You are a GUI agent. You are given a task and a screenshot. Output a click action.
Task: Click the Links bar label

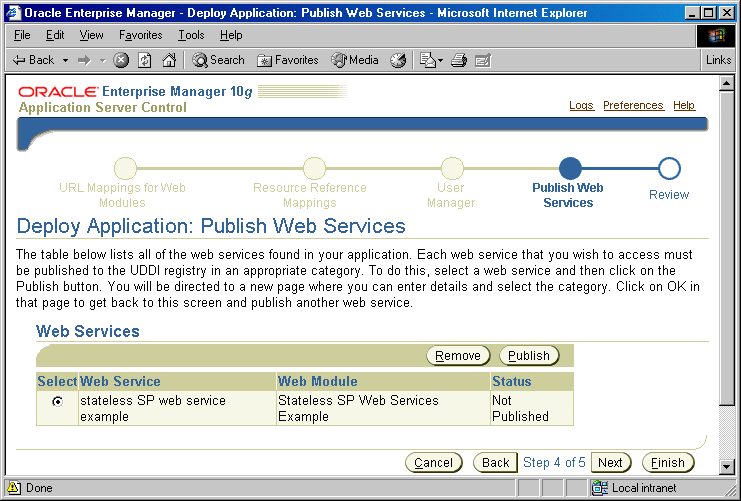[718, 60]
